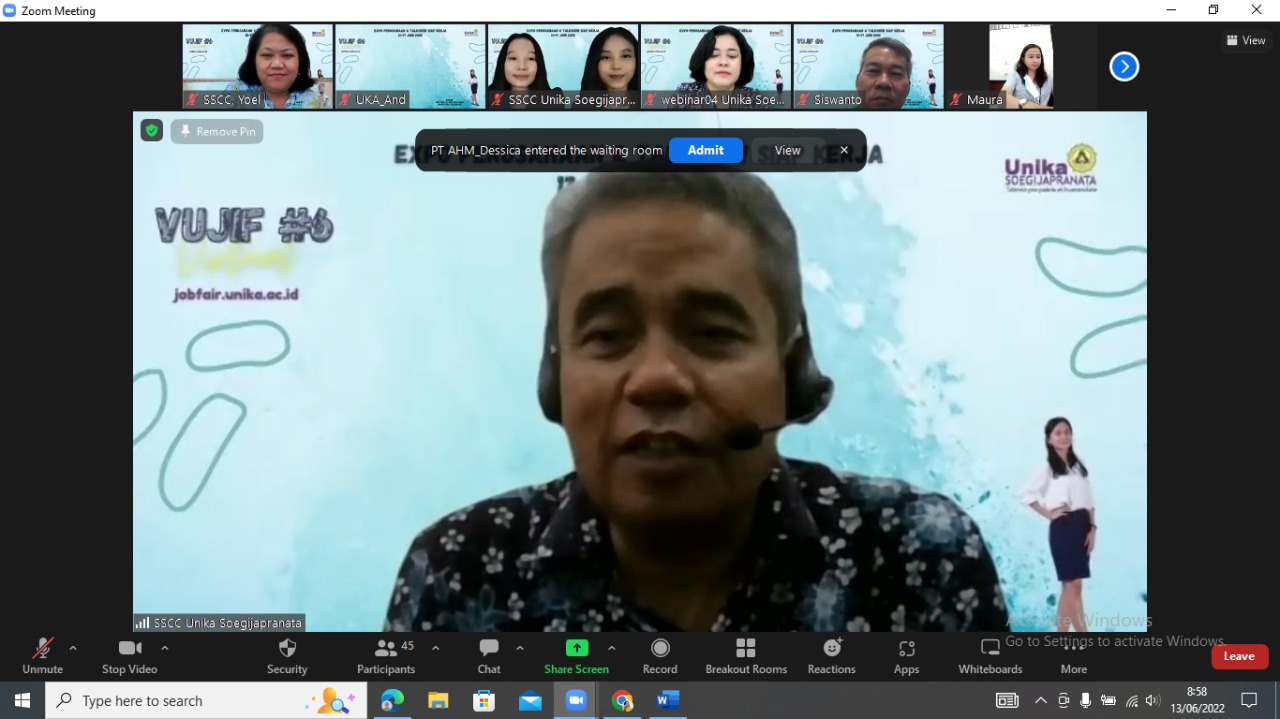Click the signal bars icon beside SSCC Unika Soegijapranata
The width and height of the screenshot is (1280, 719).
tap(142, 623)
